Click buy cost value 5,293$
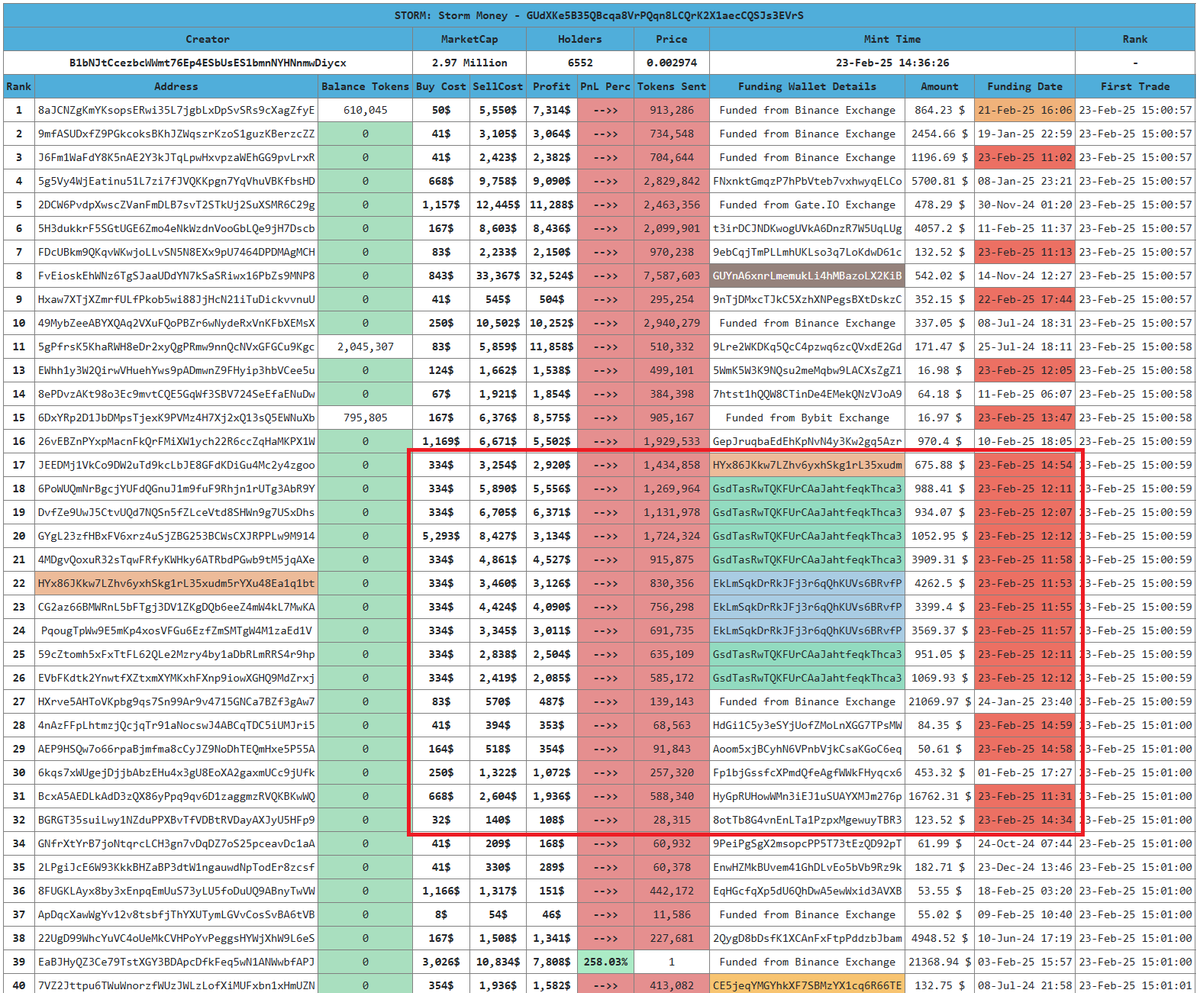 [440, 536]
